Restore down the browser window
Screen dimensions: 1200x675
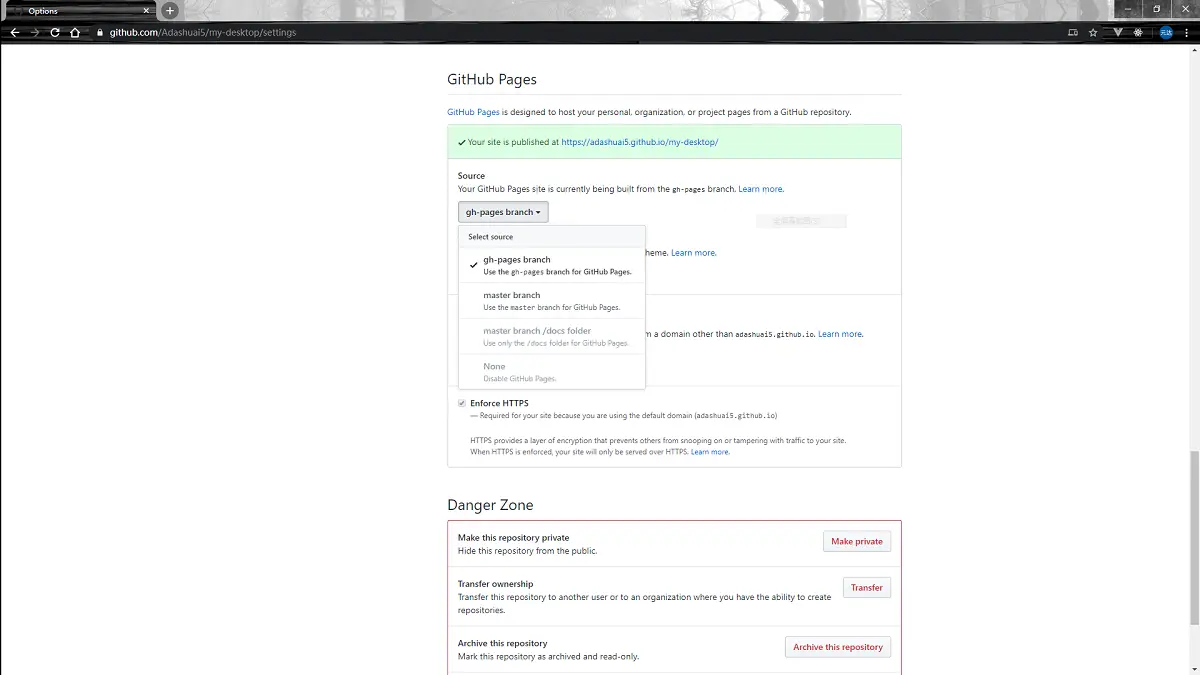1157,9
